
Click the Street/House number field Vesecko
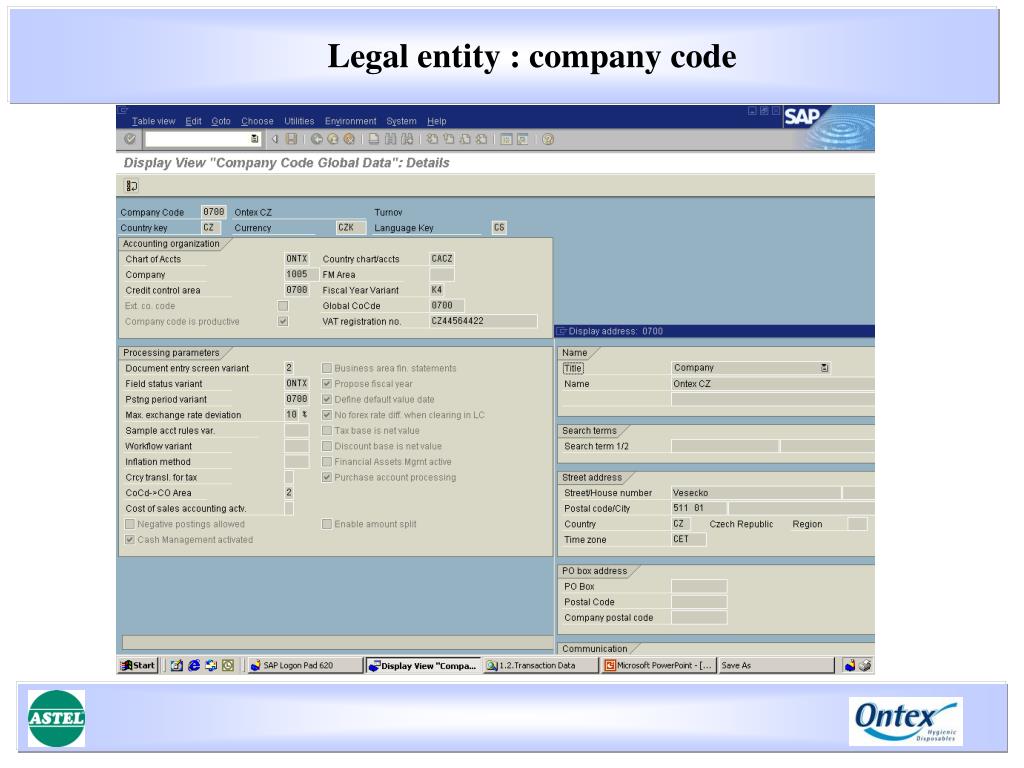coord(756,493)
